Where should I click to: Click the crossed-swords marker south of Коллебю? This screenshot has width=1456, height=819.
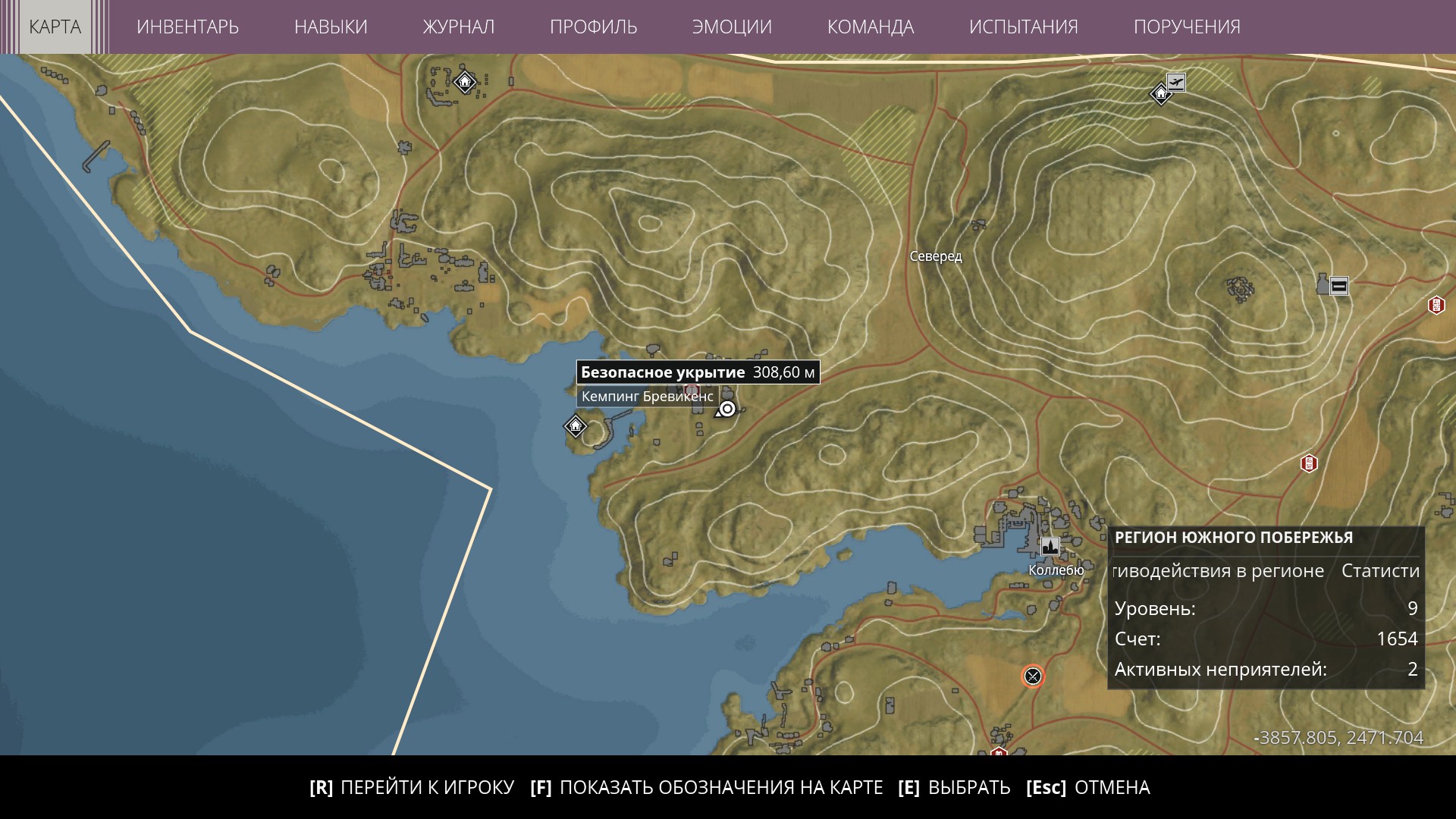click(1033, 676)
